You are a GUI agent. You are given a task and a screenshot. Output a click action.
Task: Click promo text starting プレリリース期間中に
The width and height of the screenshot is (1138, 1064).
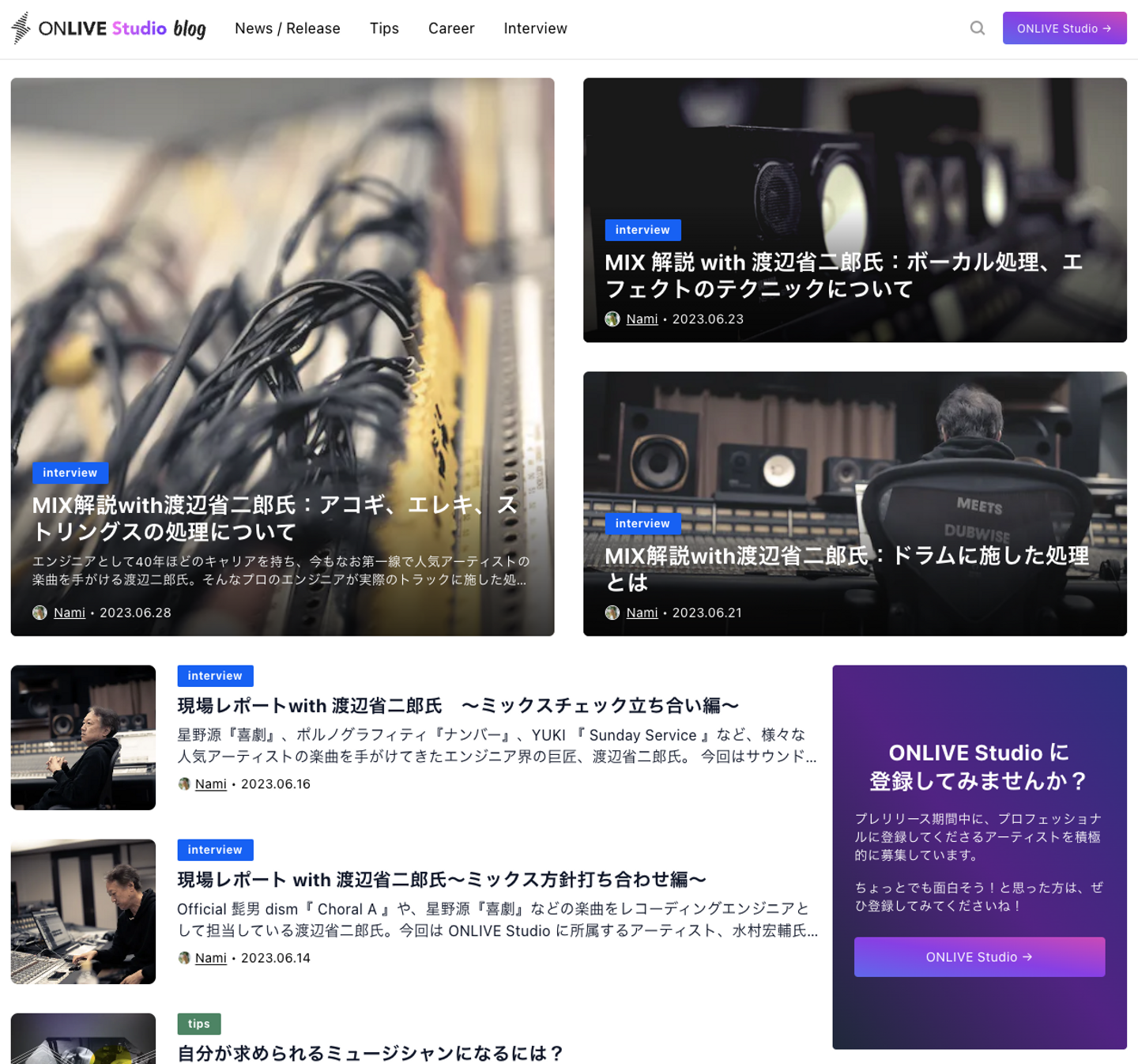tap(978, 837)
